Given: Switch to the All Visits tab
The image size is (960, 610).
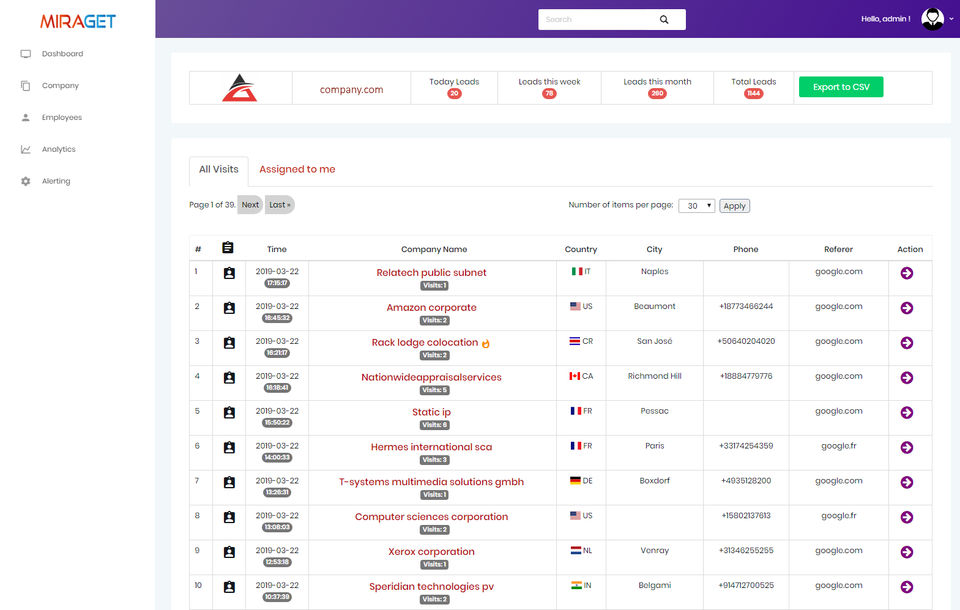Looking at the screenshot, I should 219,170.
